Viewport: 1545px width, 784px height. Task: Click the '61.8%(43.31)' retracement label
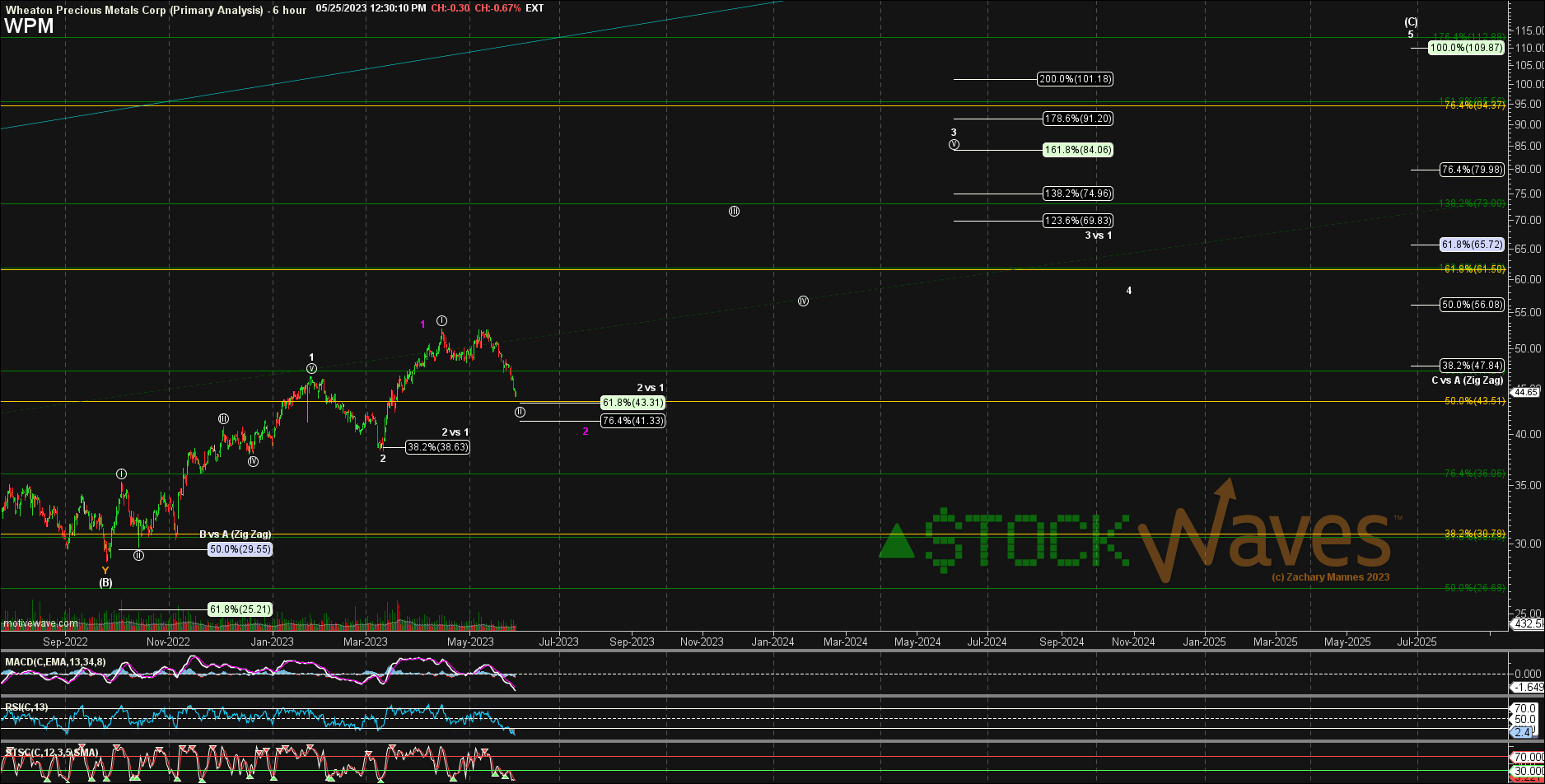[632, 403]
